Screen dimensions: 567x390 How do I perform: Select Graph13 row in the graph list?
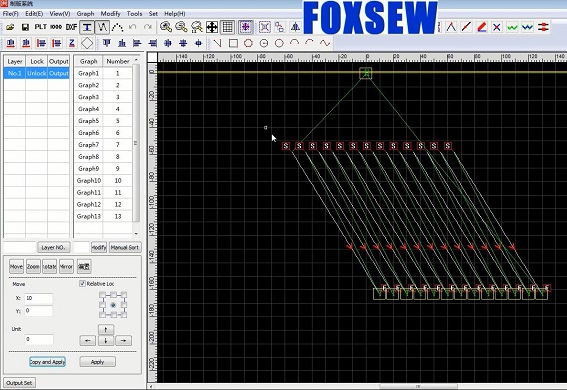pyautogui.click(x=103, y=216)
